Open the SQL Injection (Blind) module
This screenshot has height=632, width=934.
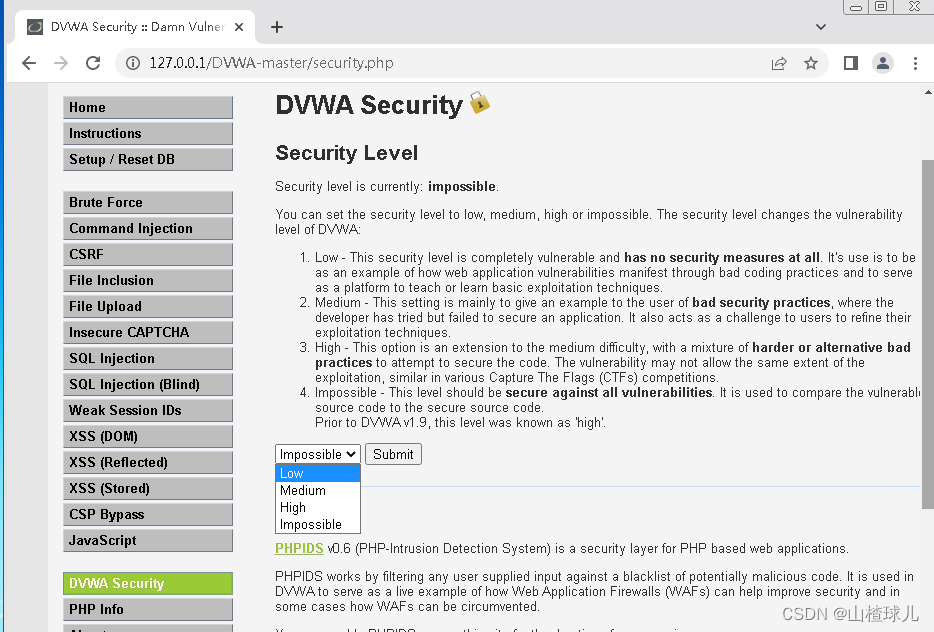coord(147,384)
